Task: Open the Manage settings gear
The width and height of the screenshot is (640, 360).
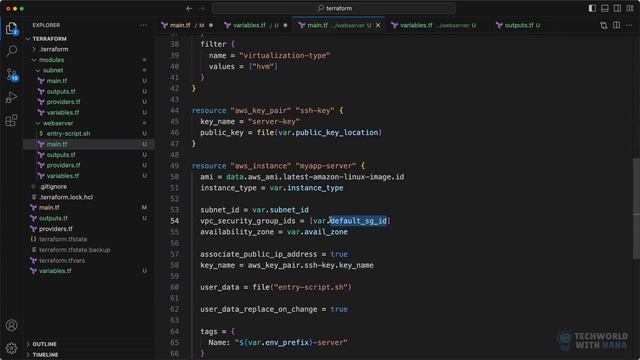Action: tap(11, 348)
